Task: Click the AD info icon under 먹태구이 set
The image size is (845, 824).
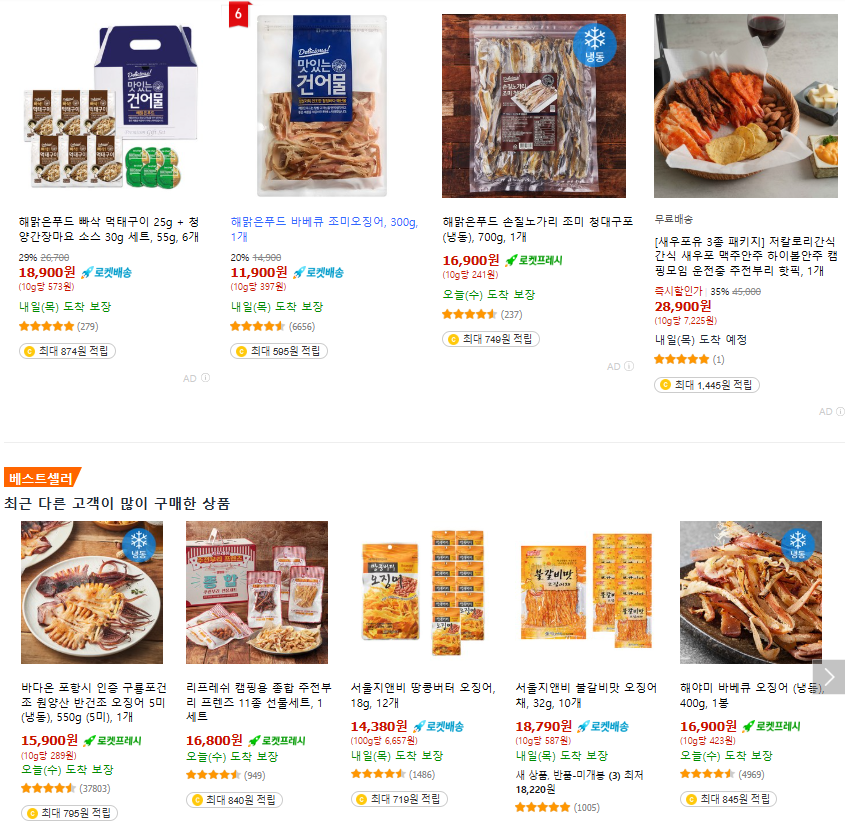Action: click(205, 378)
